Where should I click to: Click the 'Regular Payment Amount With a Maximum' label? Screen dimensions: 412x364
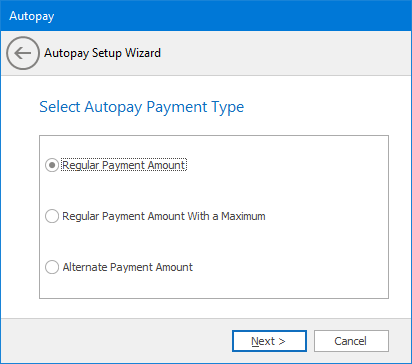pos(164,216)
